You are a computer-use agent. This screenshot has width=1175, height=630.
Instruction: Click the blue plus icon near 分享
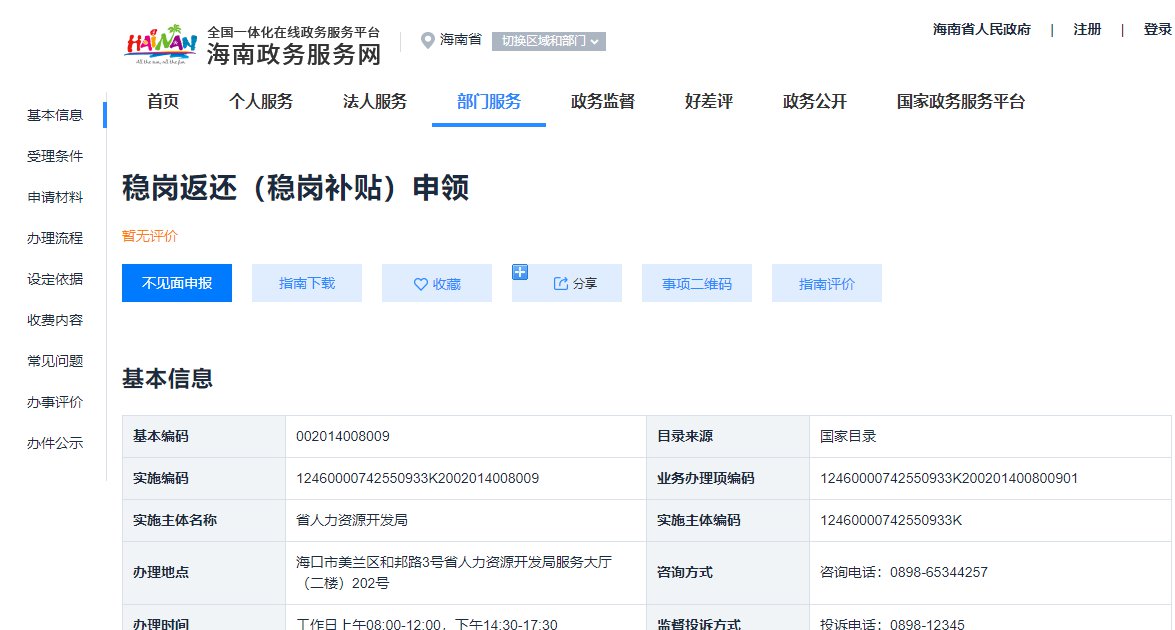click(x=519, y=271)
